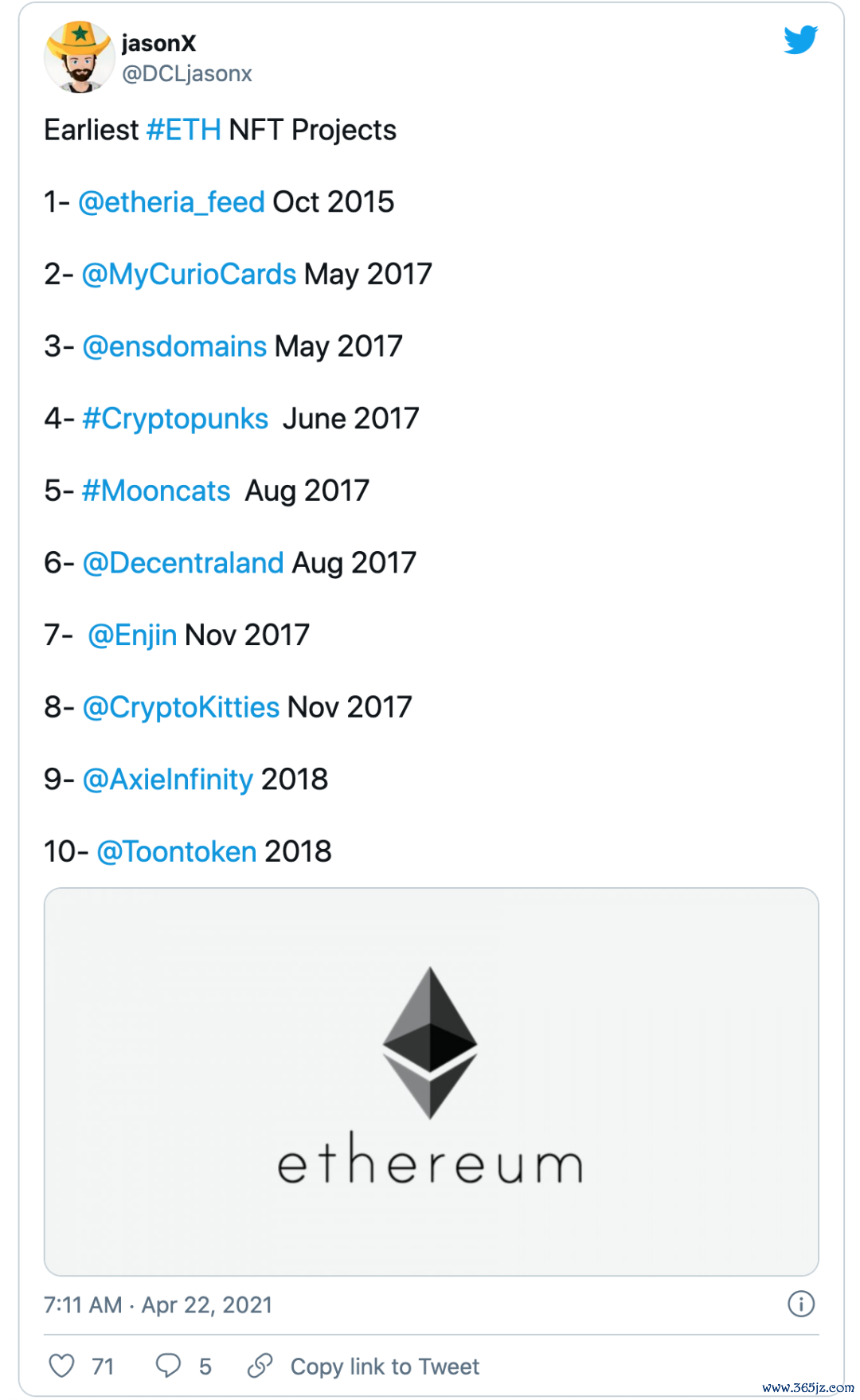Open the @etheria_feed profile link
The width and height of the screenshot is (860, 1400).
pyautogui.click(x=171, y=201)
